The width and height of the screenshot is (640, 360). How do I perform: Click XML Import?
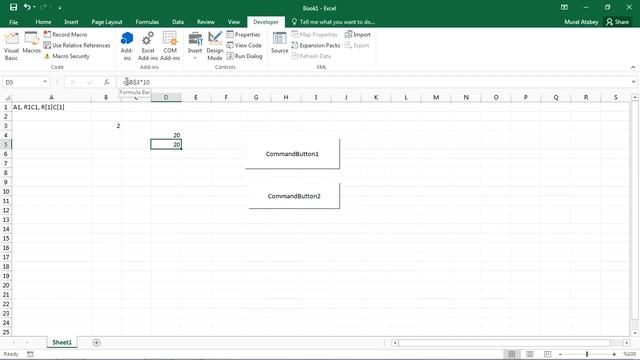pyautogui.click(x=358, y=35)
